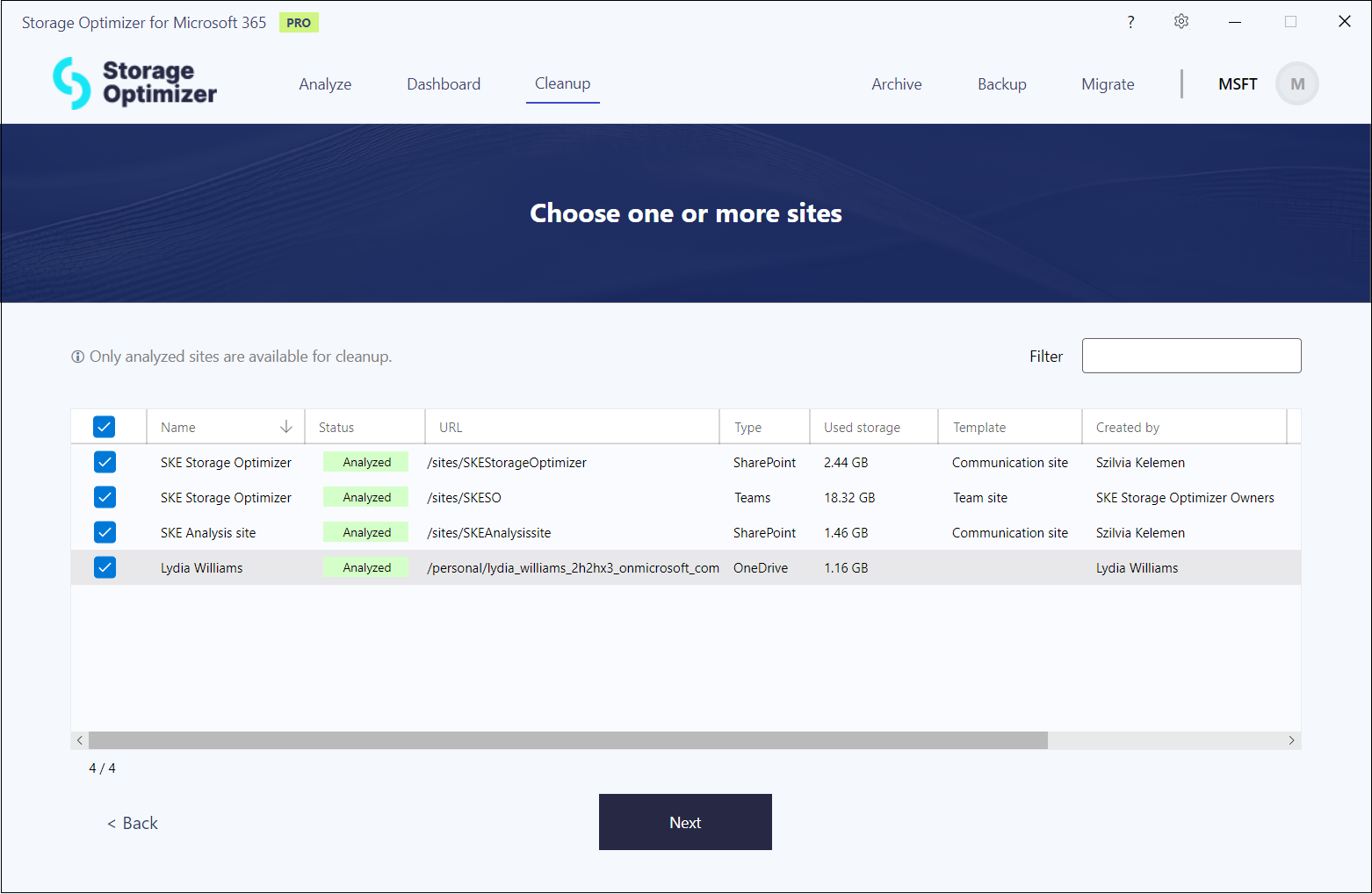
Task: Click the user avatar M icon
Action: coord(1296,84)
